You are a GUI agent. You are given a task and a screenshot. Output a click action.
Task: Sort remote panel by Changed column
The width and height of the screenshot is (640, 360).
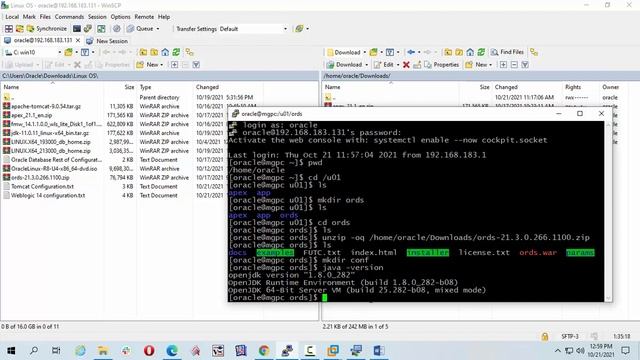[527, 87]
